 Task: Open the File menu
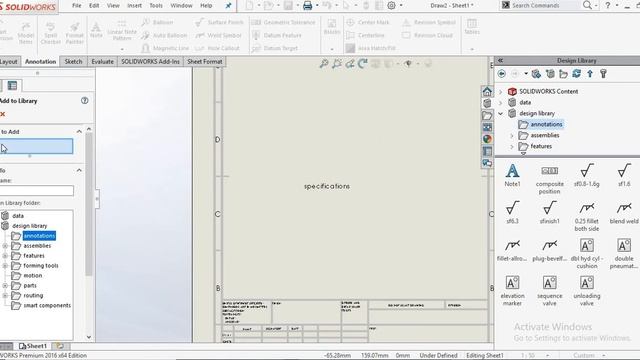point(77,6)
